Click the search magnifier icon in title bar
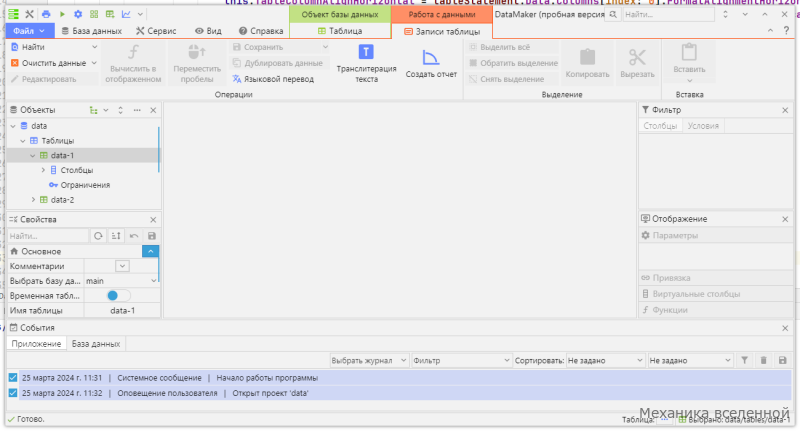800x431 pixels. tap(613, 14)
